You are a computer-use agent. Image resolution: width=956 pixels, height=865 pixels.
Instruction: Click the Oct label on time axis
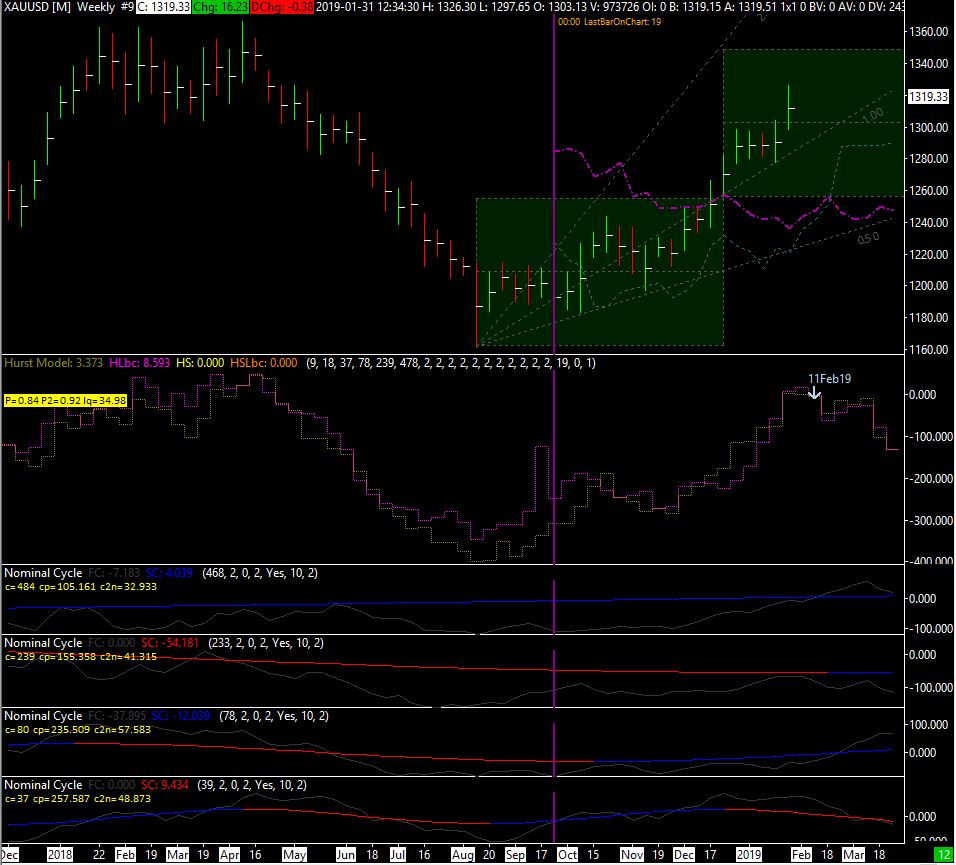click(567, 855)
